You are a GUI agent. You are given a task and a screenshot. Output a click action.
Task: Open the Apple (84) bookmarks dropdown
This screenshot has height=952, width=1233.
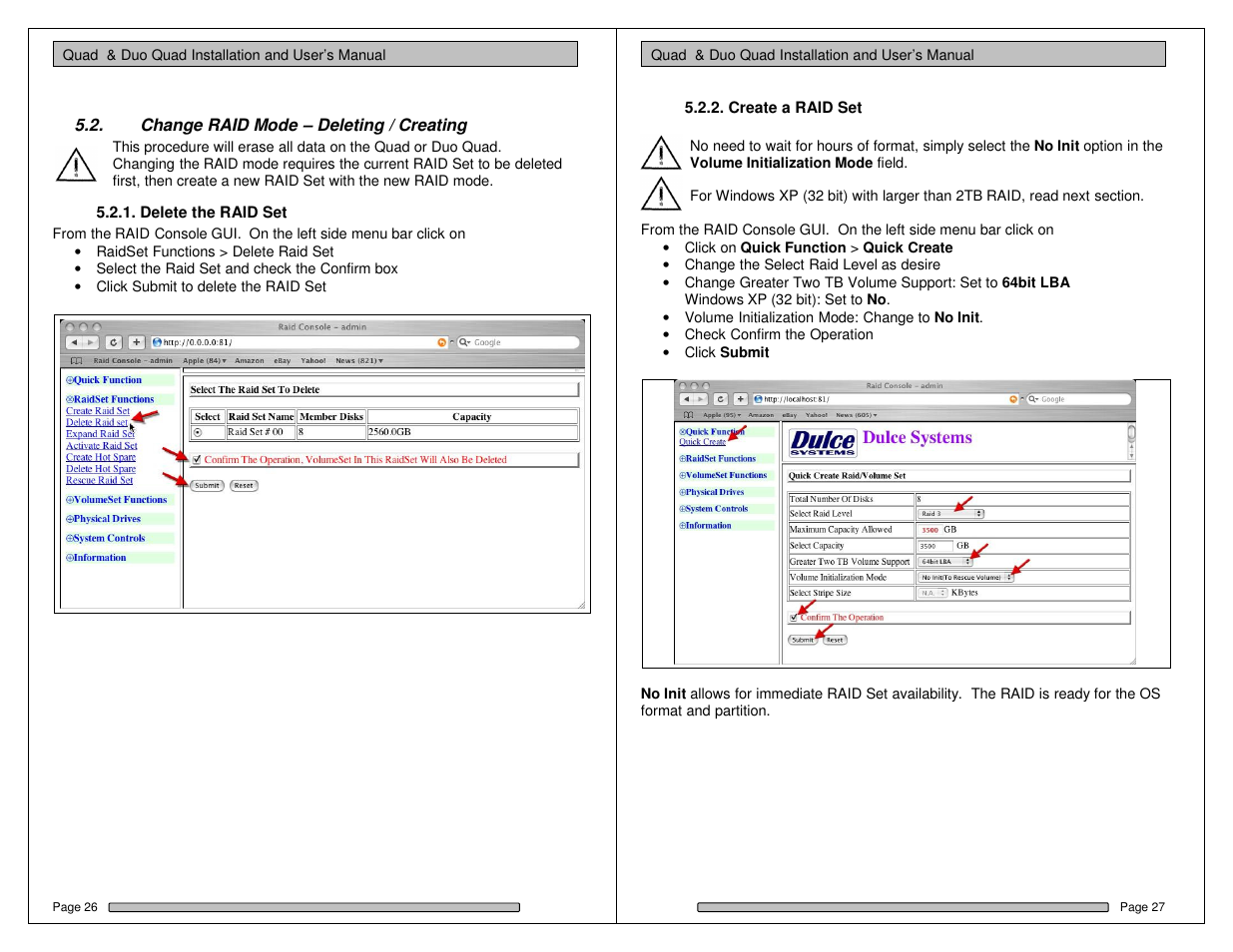pyautogui.click(x=205, y=361)
